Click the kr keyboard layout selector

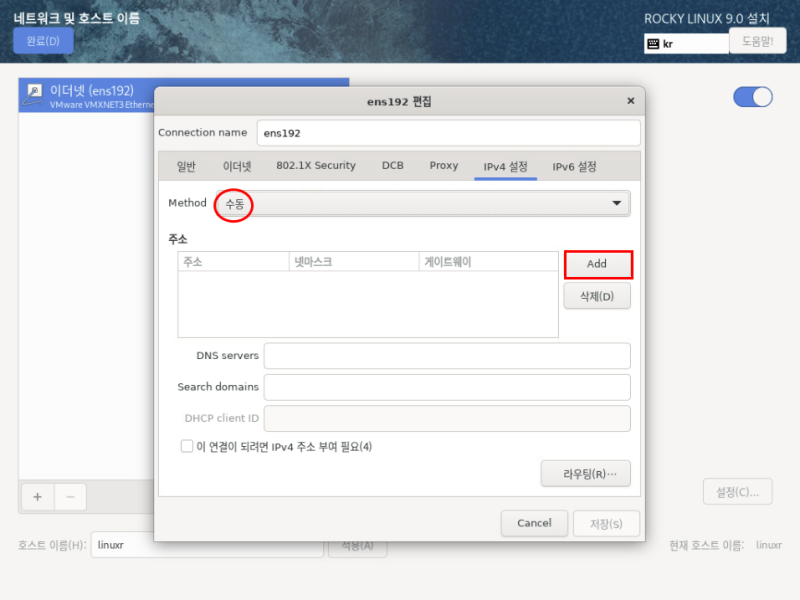tap(686, 44)
